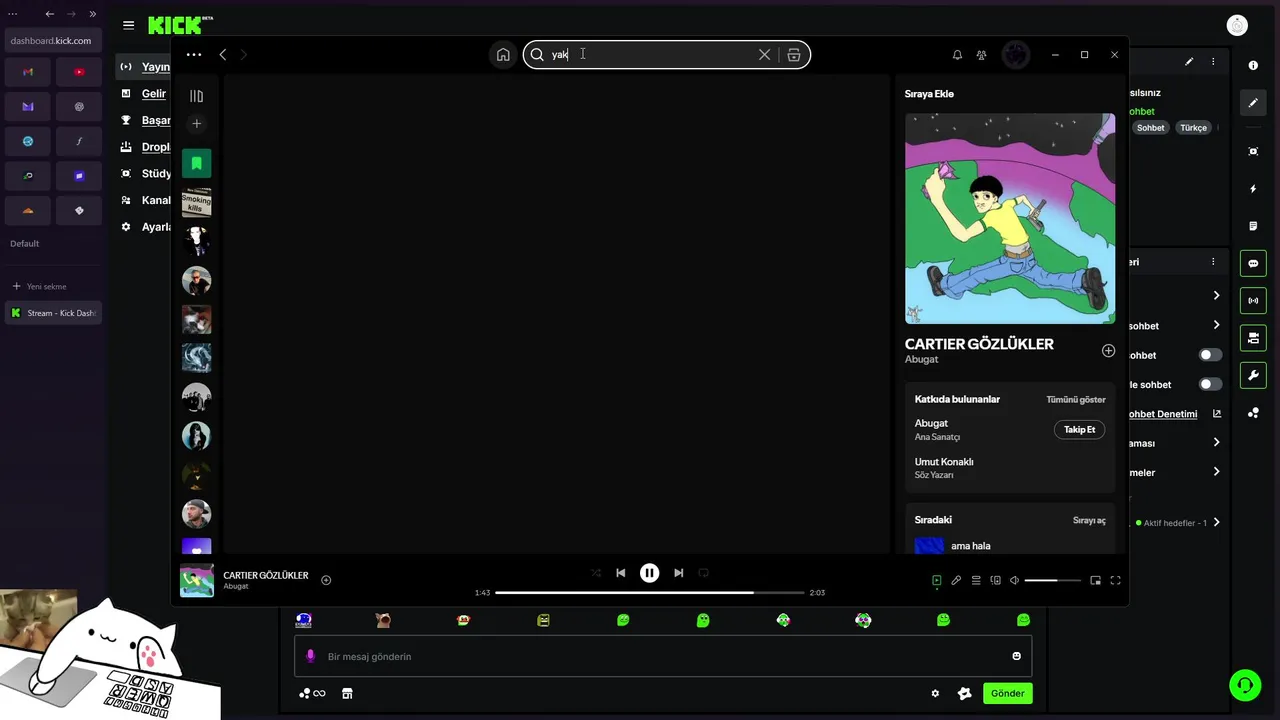Open the Browse icon in Spotify search bar
Viewport: 1280px width, 720px height.
click(794, 55)
